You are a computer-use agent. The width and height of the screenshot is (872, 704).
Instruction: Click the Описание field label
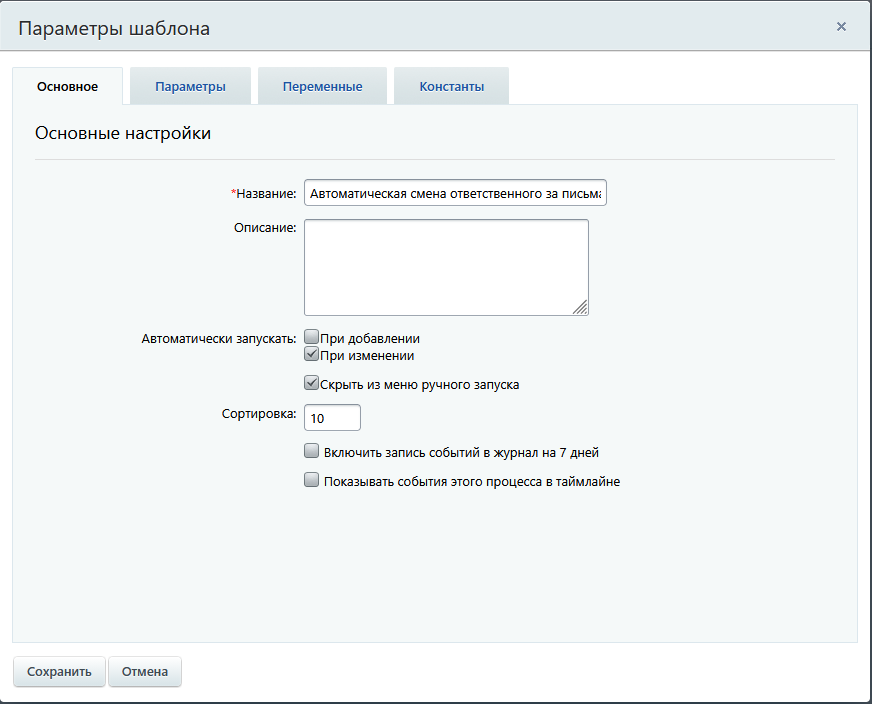point(264,228)
